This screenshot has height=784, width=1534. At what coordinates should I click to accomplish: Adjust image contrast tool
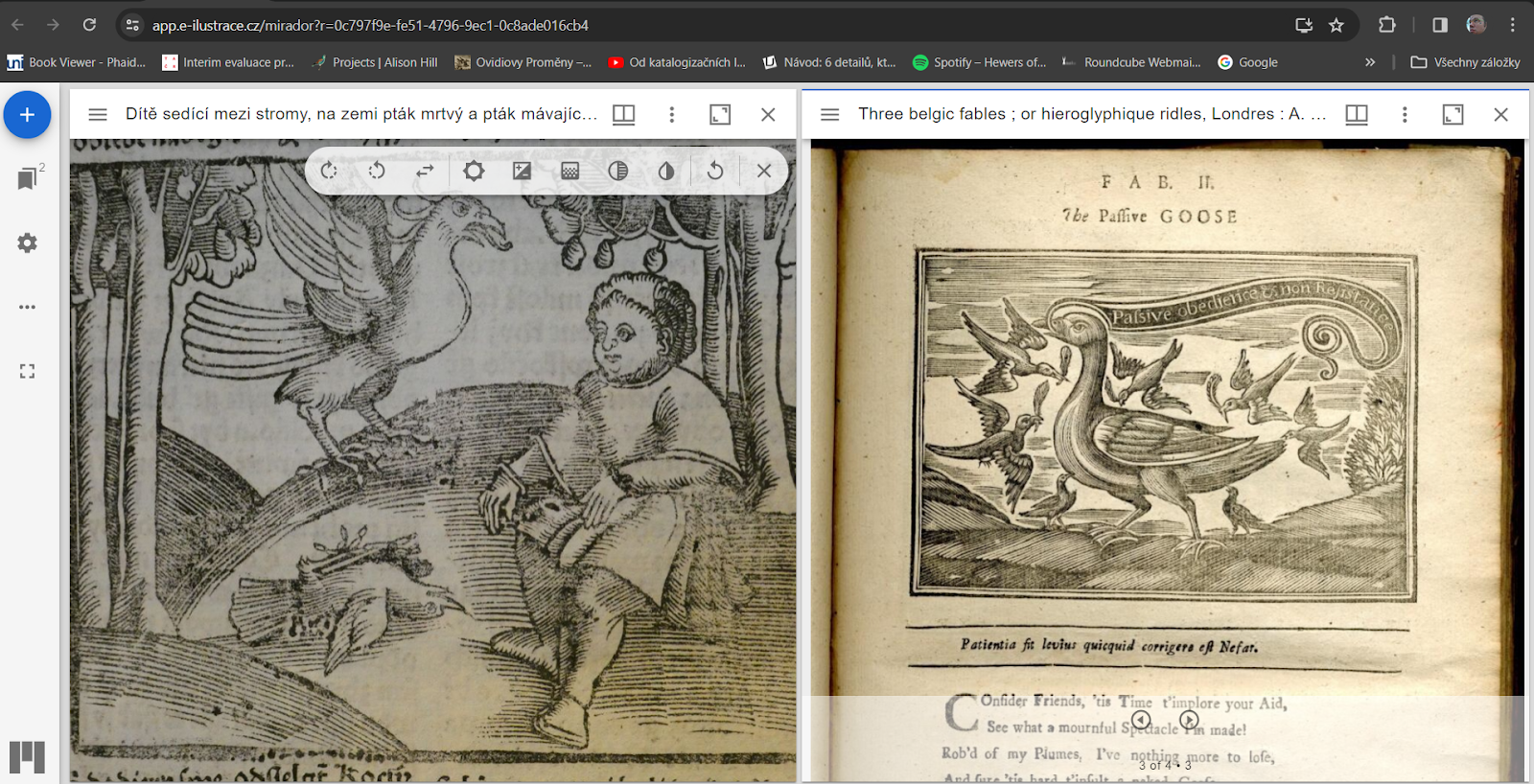click(x=522, y=171)
